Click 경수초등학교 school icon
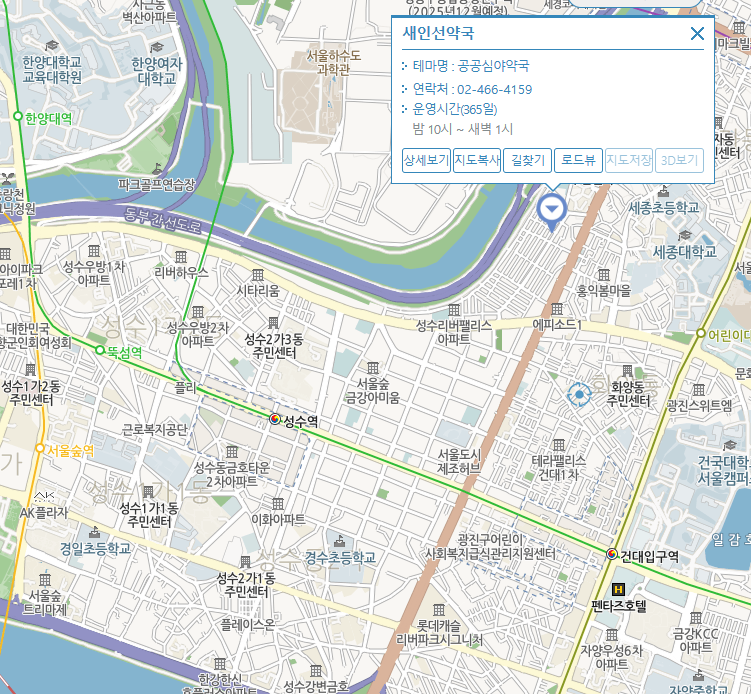This screenshot has height=694, width=751. pyautogui.click(x=340, y=540)
